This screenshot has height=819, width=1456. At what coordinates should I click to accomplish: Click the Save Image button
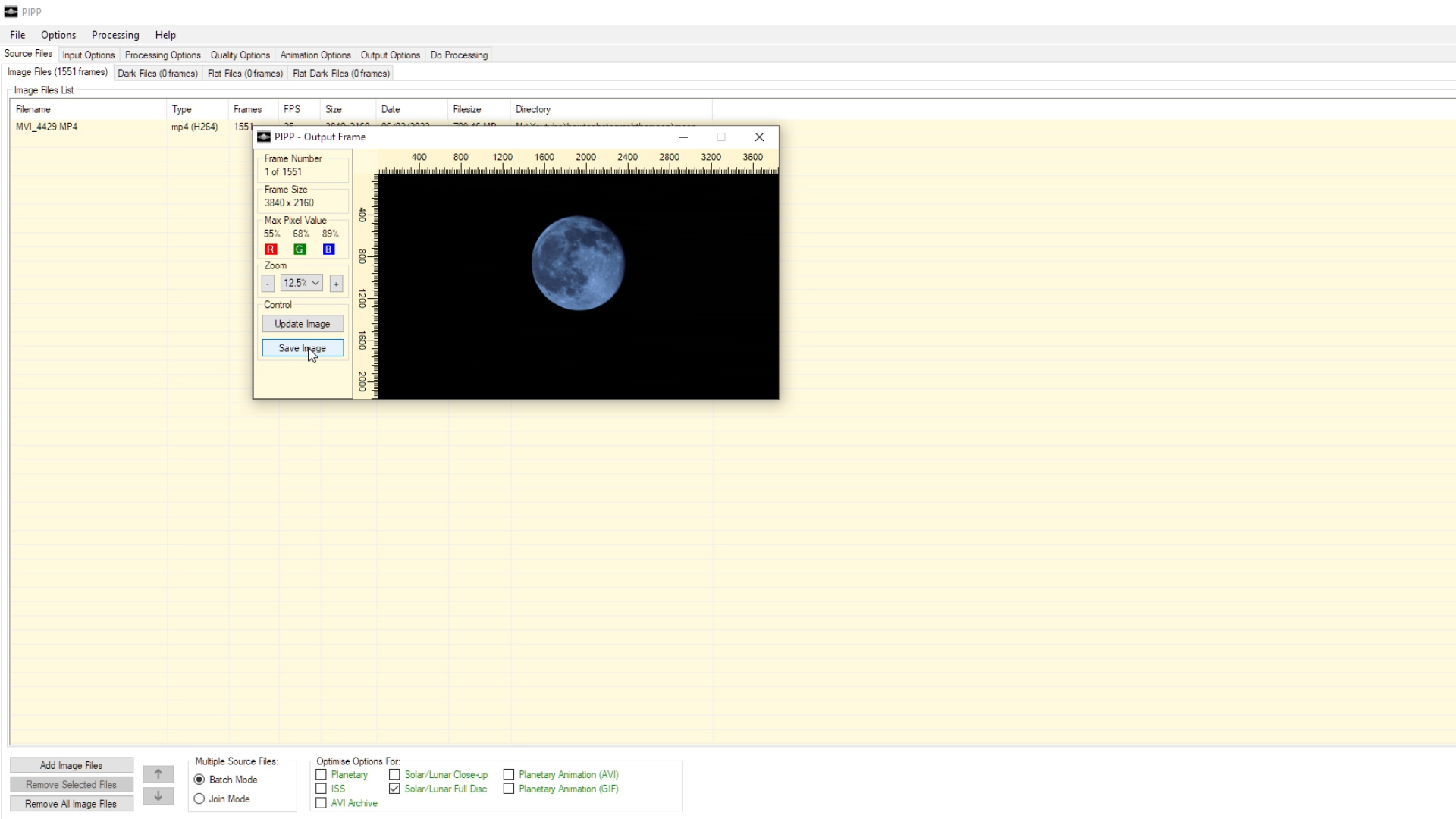(302, 347)
